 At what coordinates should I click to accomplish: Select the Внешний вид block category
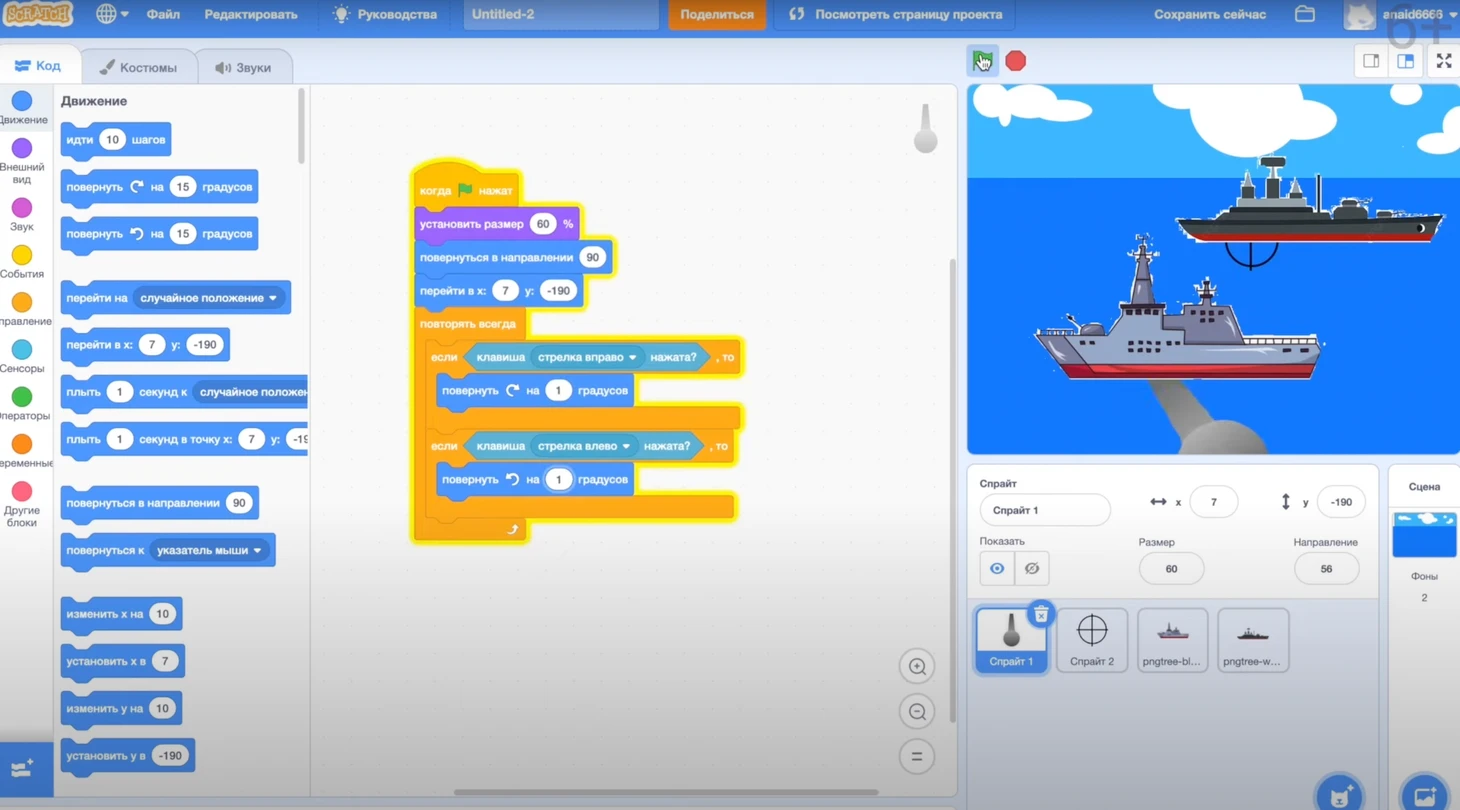click(x=22, y=161)
